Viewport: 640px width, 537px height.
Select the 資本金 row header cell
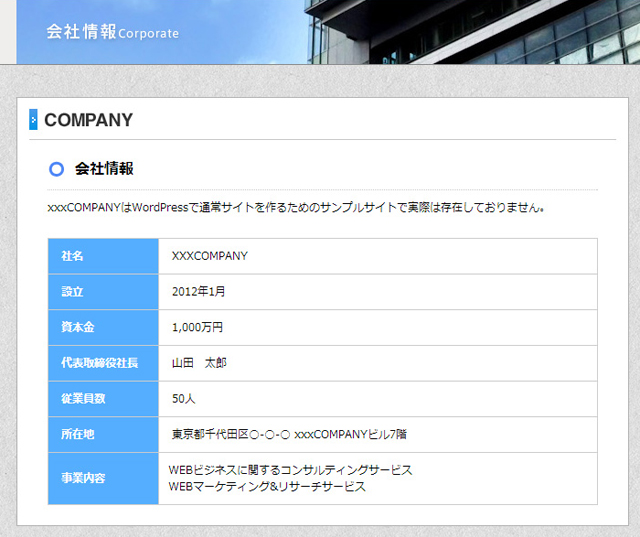103,327
